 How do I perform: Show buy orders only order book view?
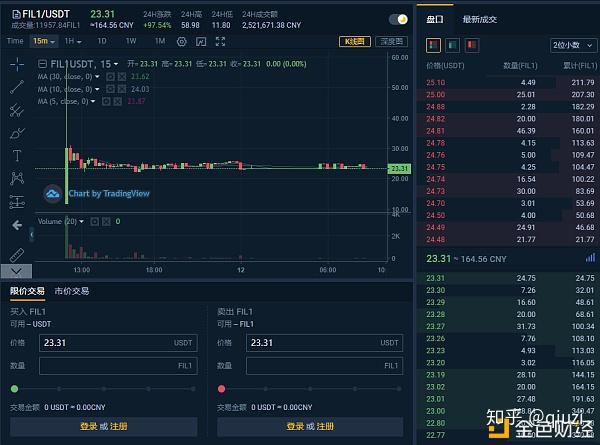point(452,45)
